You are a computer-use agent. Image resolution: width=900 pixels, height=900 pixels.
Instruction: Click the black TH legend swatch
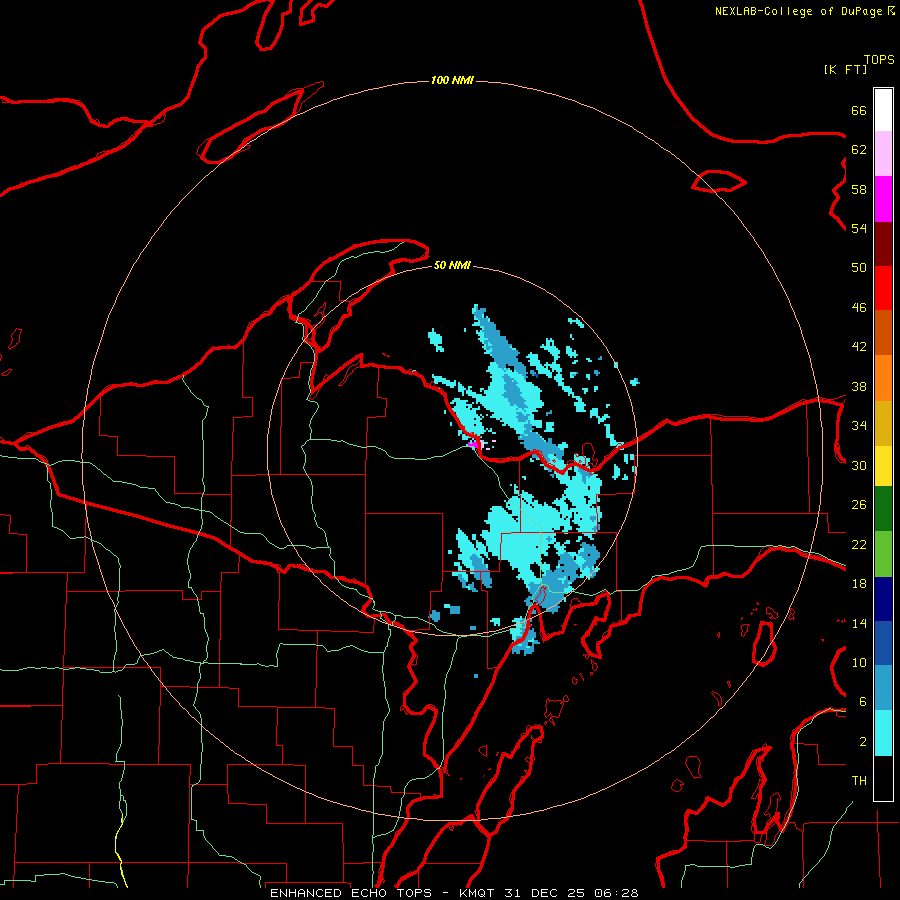(883, 778)
